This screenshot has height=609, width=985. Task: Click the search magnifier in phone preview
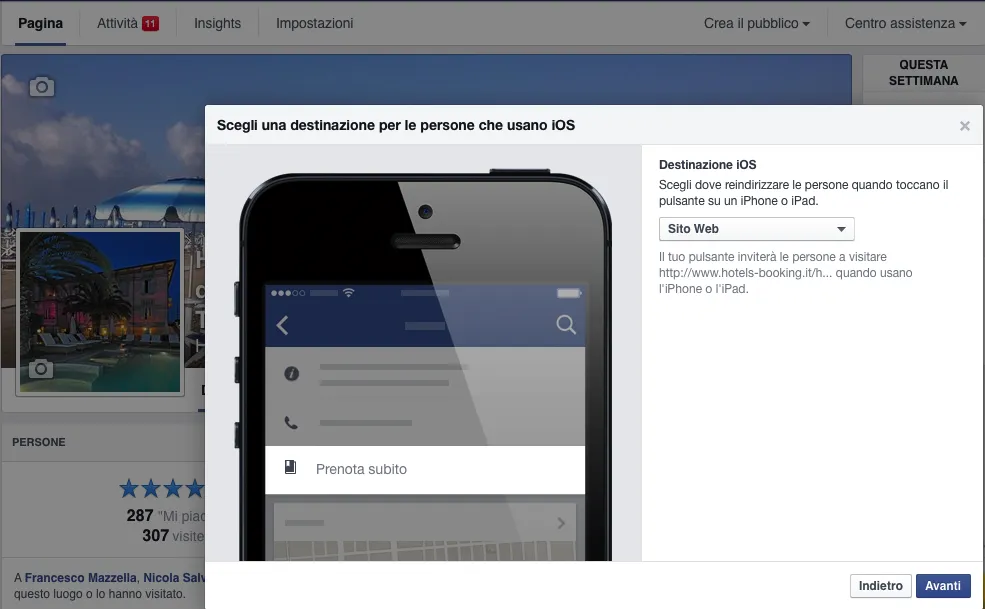point(566,324)
